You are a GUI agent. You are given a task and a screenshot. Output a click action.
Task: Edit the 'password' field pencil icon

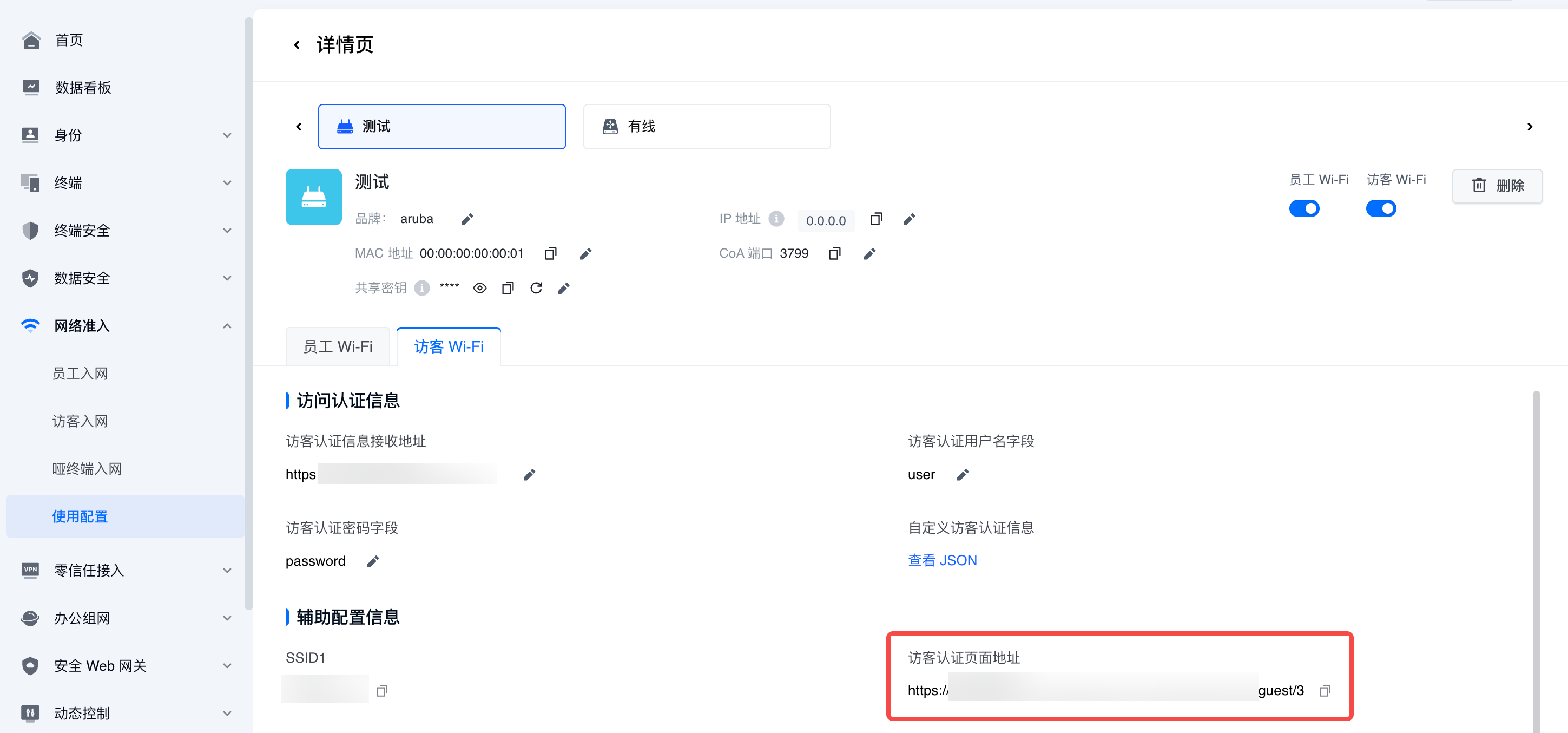tap(373, 561)
